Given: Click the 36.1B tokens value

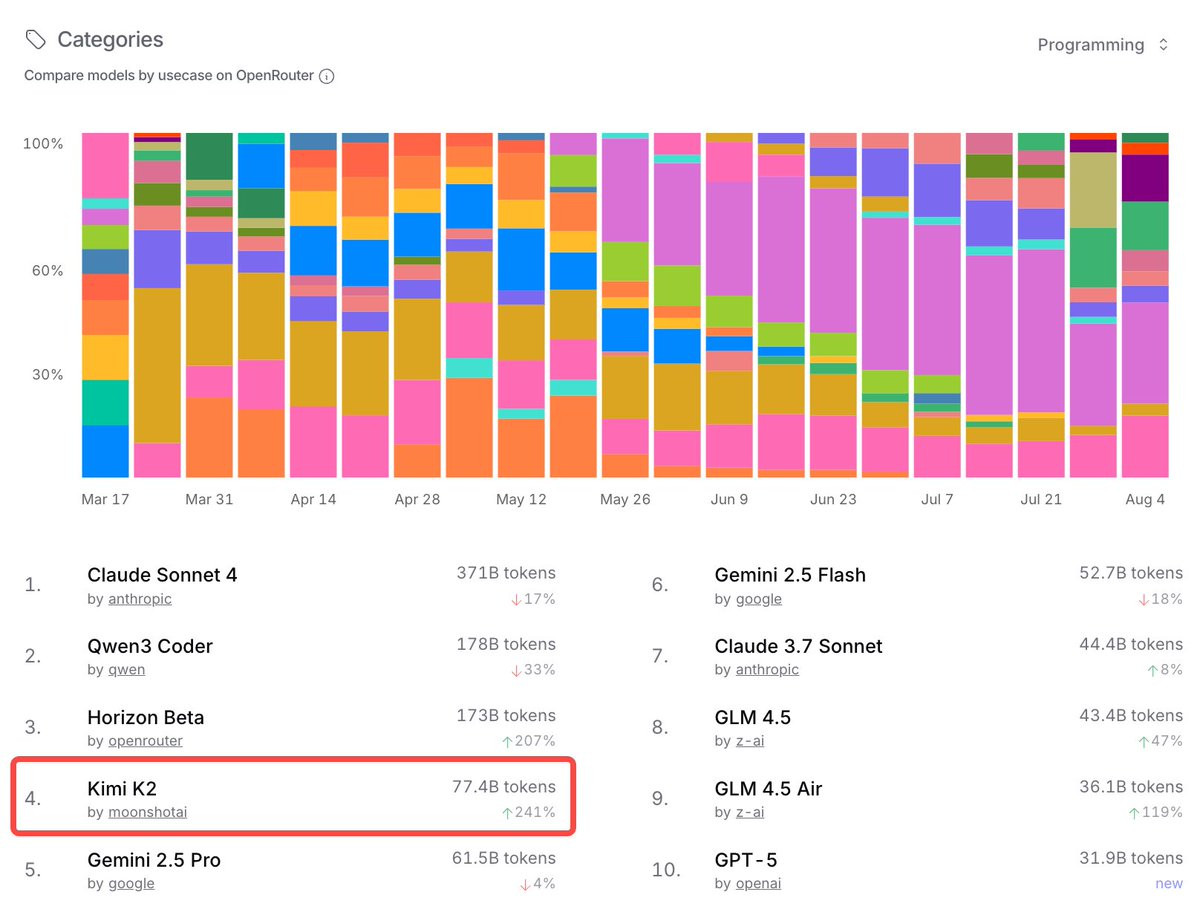Looking at the screenshot, I should click(x=1131, y=787).
